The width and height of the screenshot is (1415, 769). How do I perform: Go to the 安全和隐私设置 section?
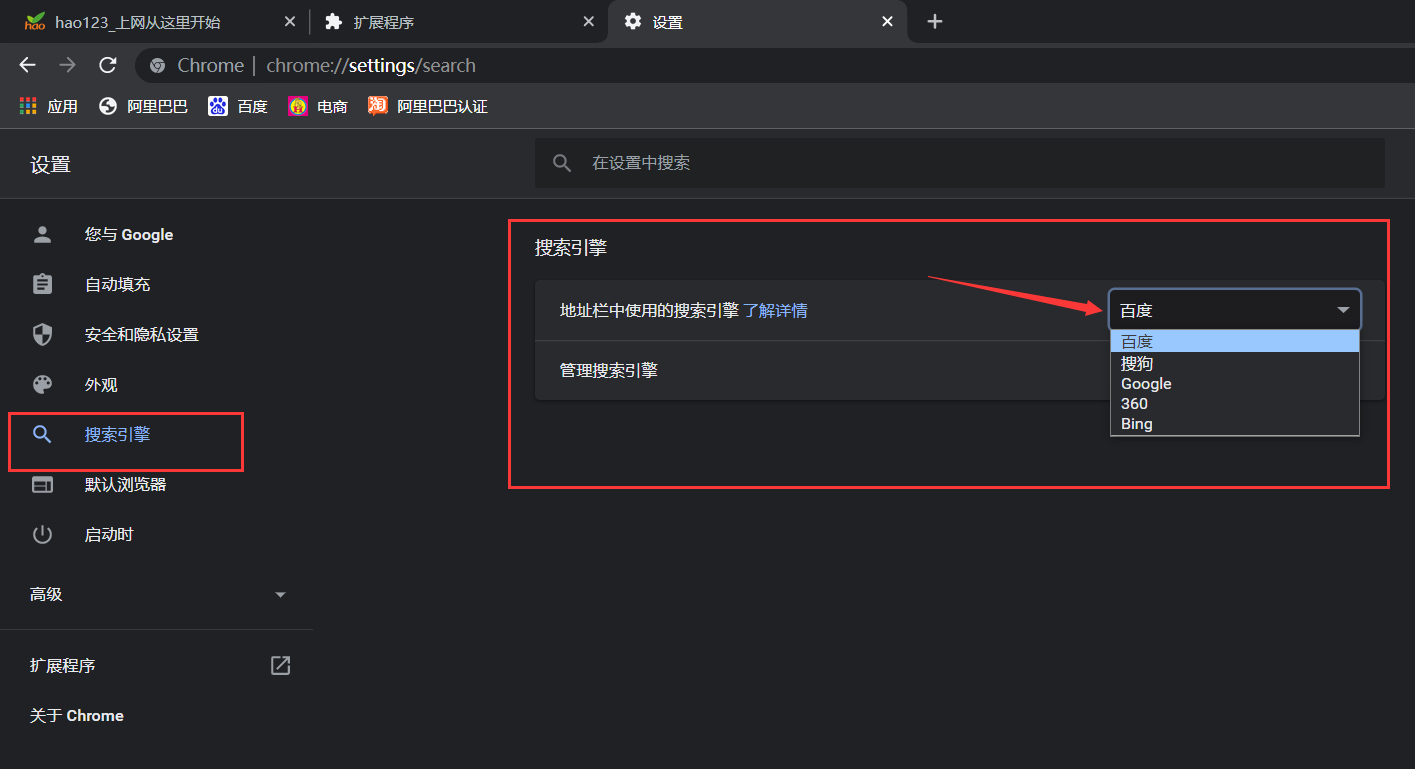click(x=141, y=334)
